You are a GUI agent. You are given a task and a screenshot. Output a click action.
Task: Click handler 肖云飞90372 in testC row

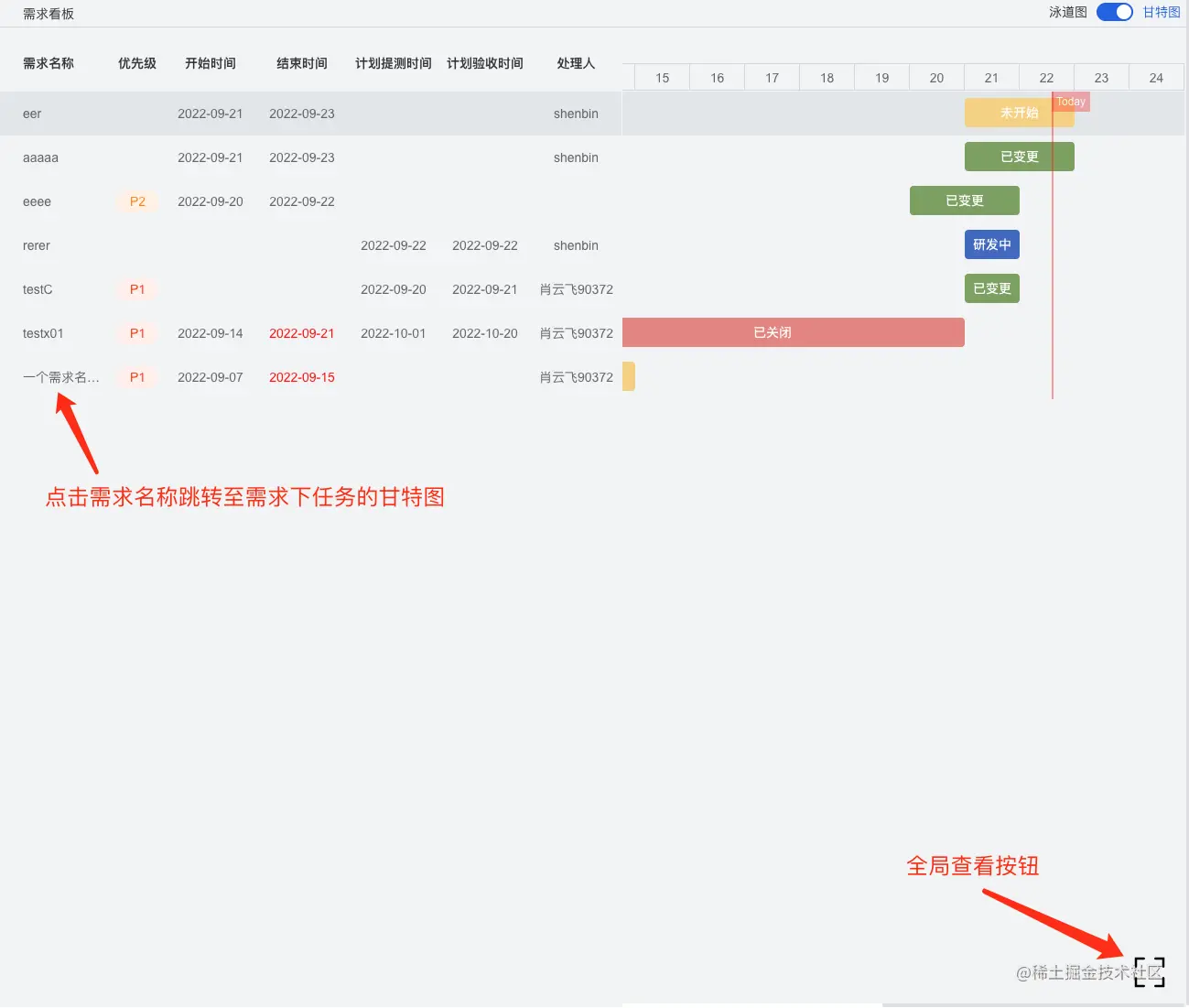577,289
